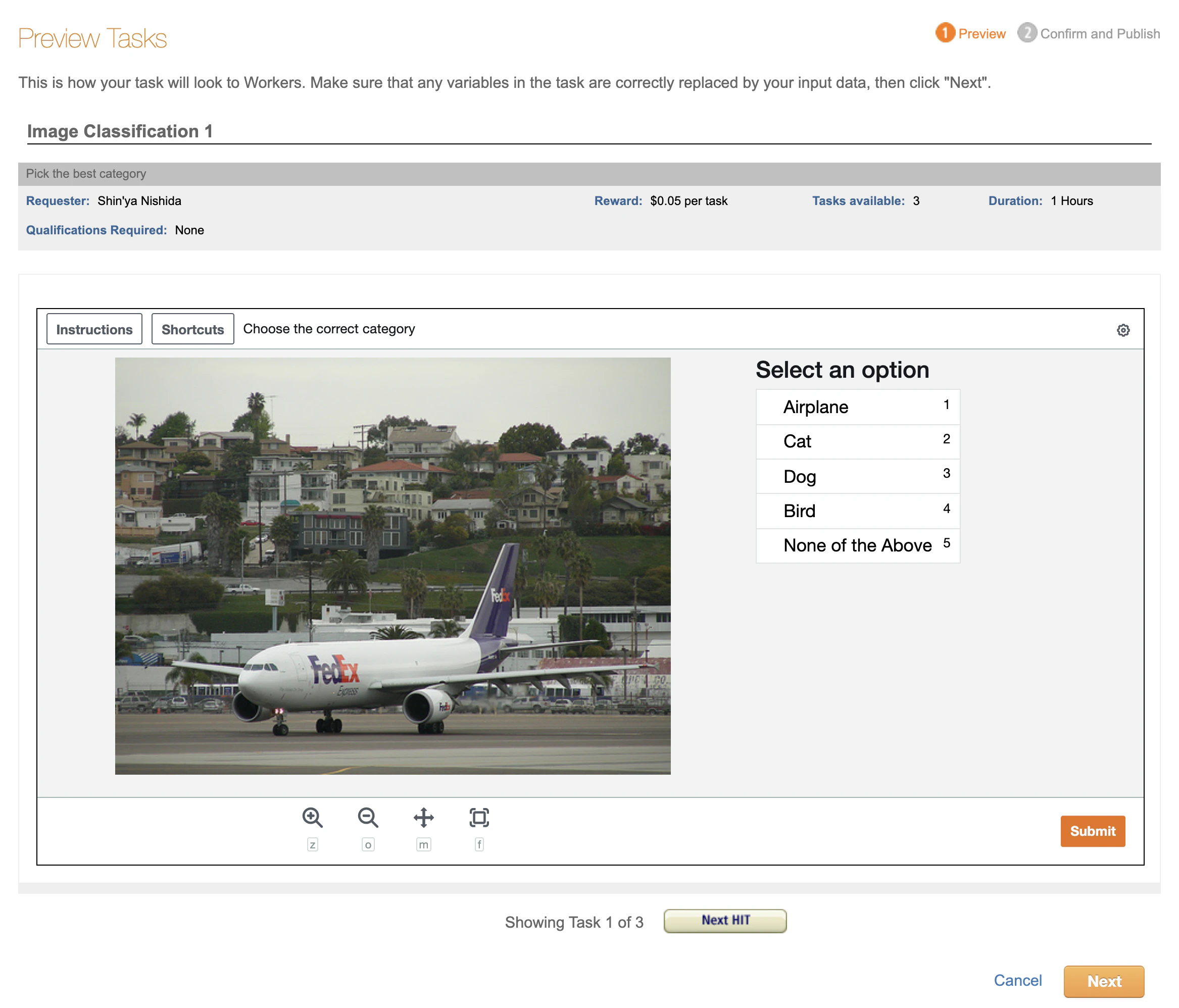Click the 'Tasks available:' label
The height and width of the screenshot is (1008, 1179).
858,201
